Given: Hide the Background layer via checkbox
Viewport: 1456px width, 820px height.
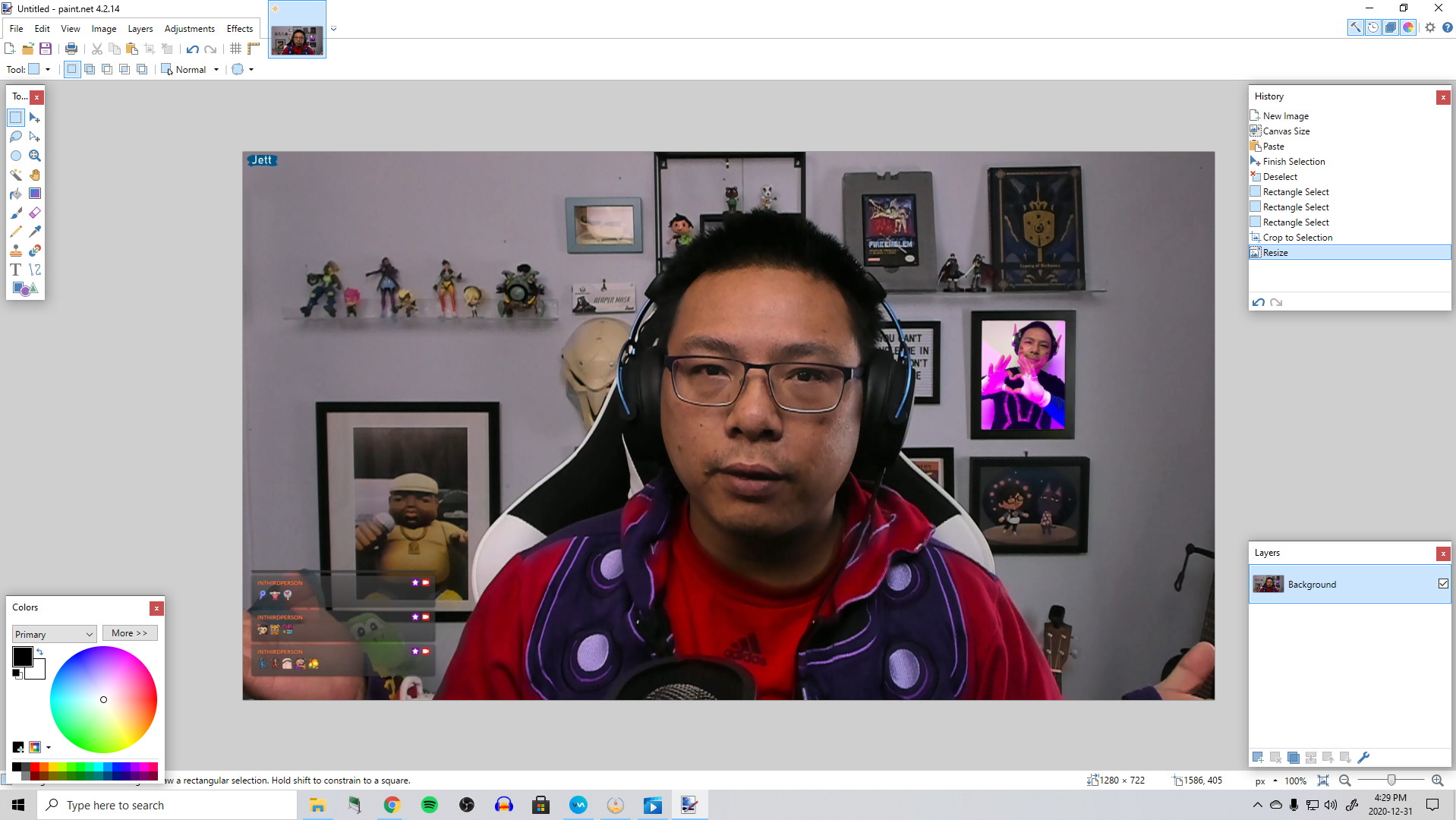Looking at the screenshot, I should click(x=1443, y=584).
